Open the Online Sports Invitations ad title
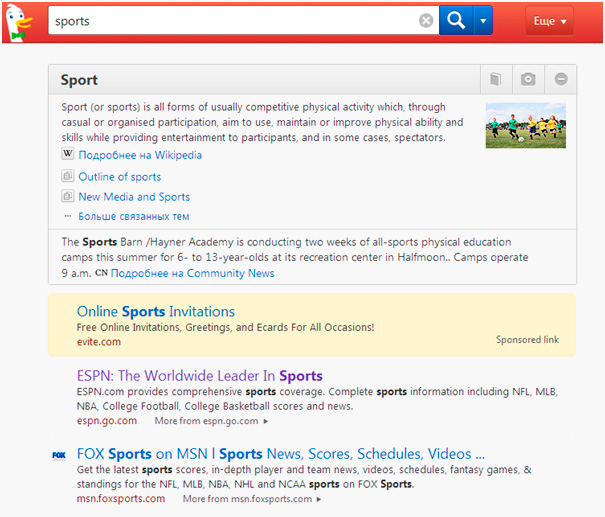 point(156,311)
